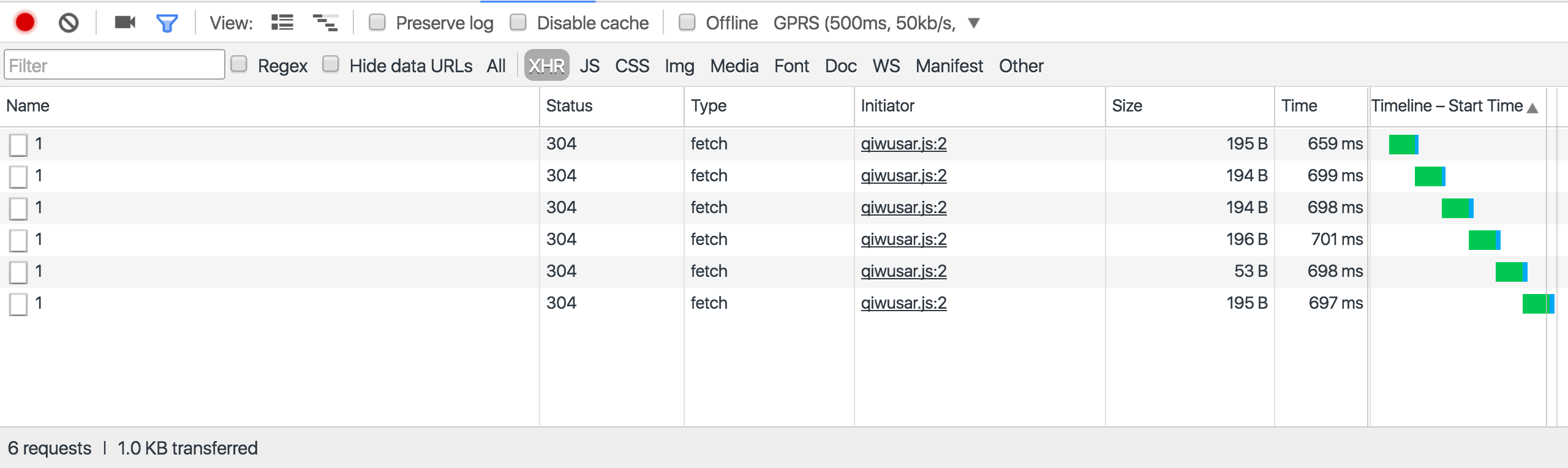This screenshot has width=1568, height=468.
Task: Select the Manifest filter tab
Action: coord(949,66)
